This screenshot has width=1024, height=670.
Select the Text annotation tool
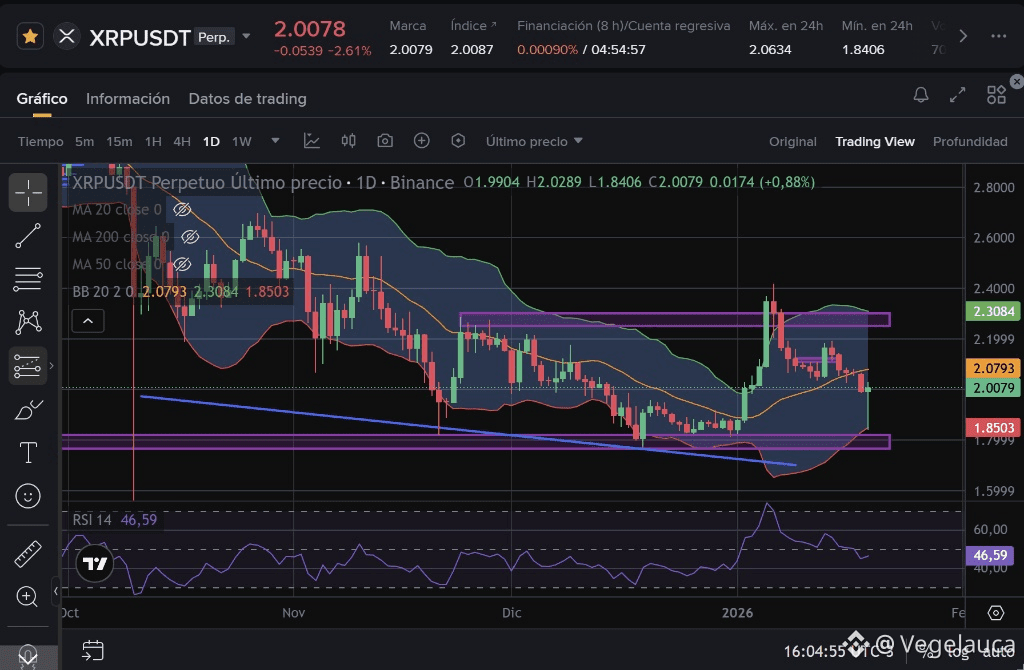pos(28,452)
